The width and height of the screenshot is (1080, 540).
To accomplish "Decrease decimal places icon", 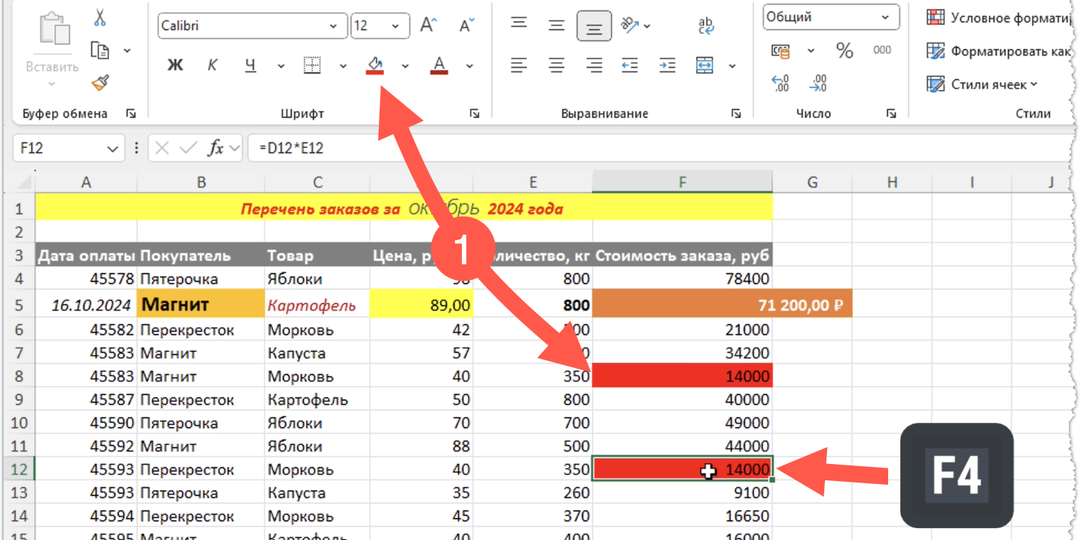I will click(x=818, y=83).
